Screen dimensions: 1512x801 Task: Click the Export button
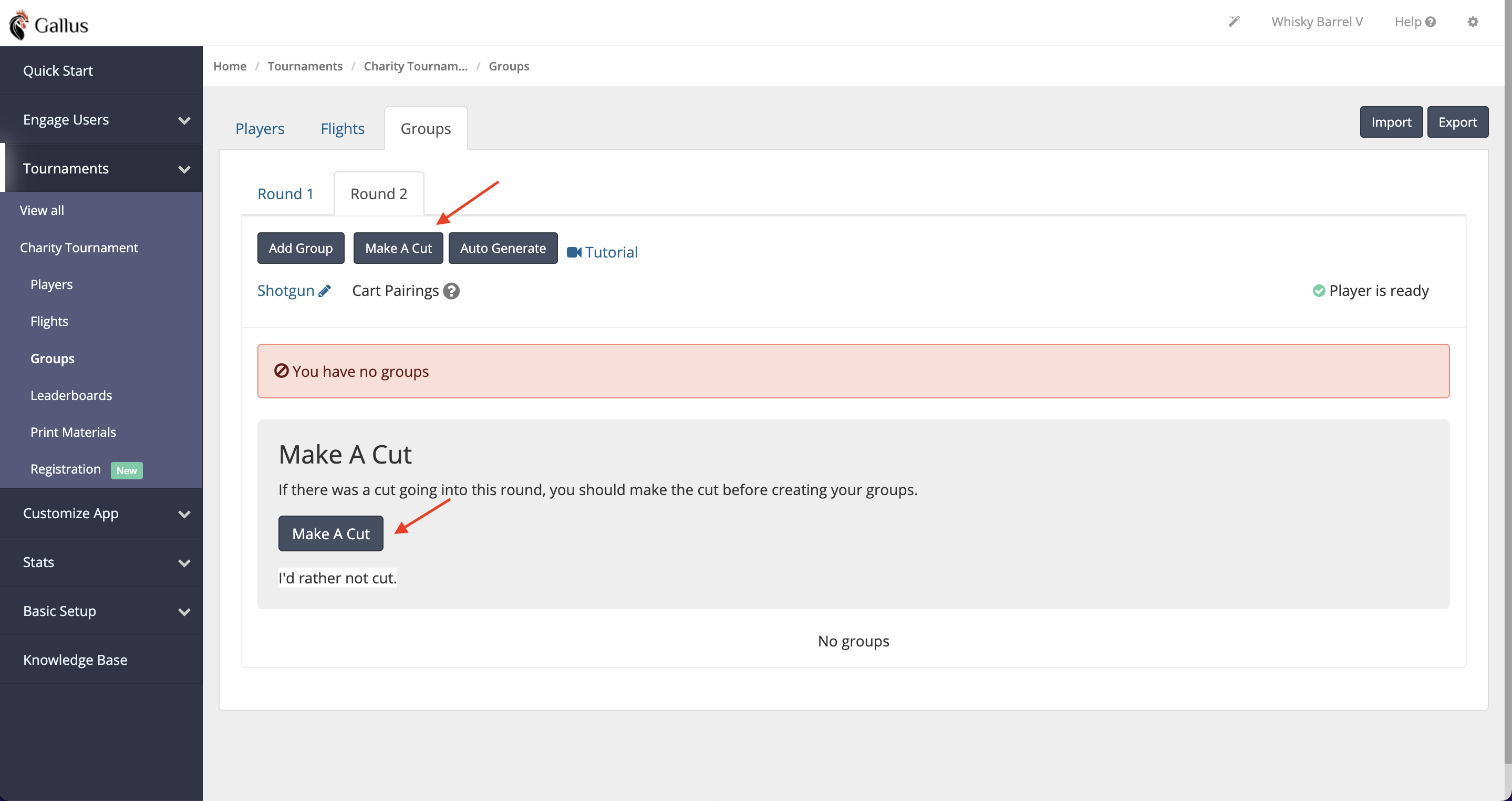tap(1457, 121)
